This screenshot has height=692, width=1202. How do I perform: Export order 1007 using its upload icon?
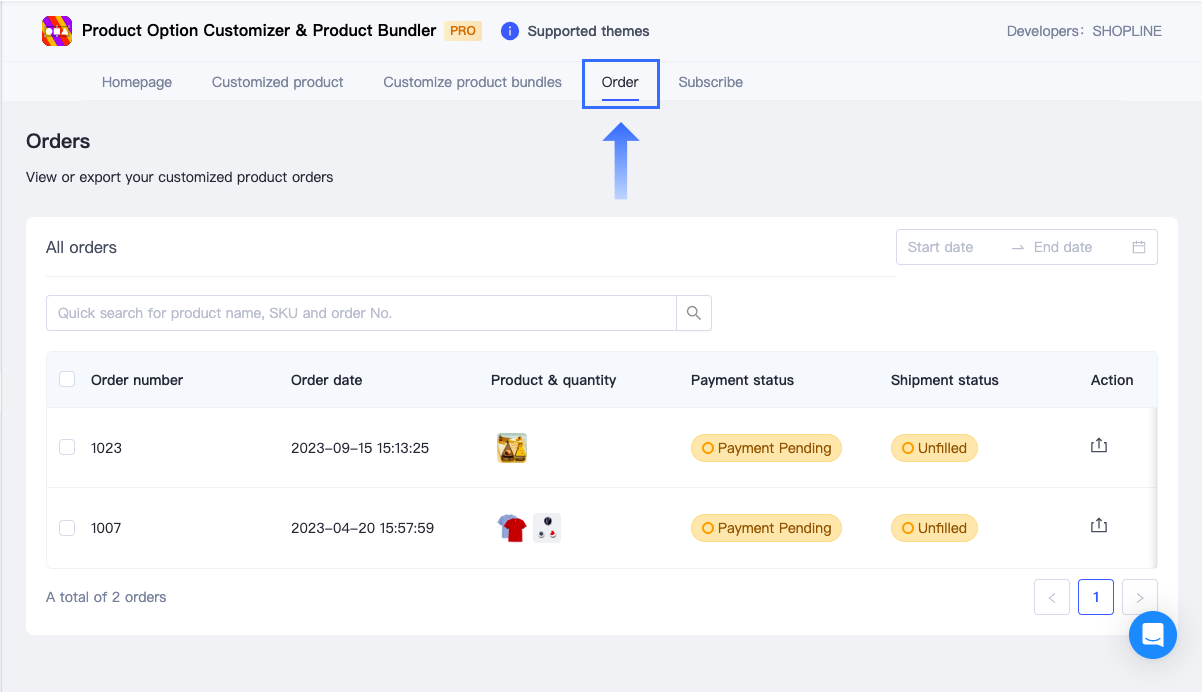point(1099,524)
